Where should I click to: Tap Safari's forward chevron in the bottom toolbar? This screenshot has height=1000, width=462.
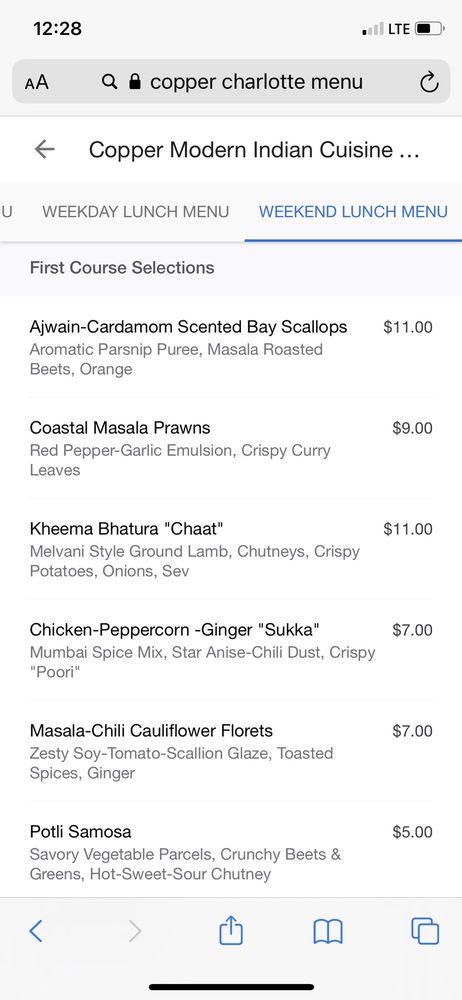135,931
